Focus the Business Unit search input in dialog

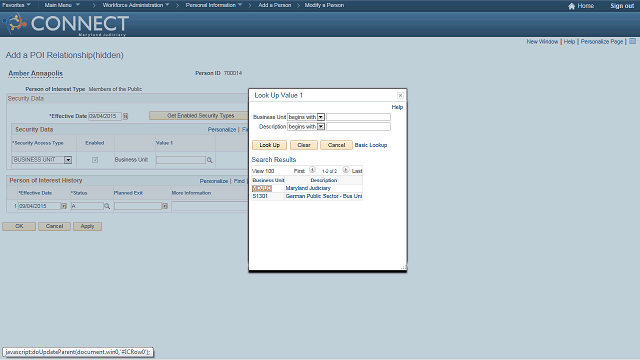tap(358, 117)
